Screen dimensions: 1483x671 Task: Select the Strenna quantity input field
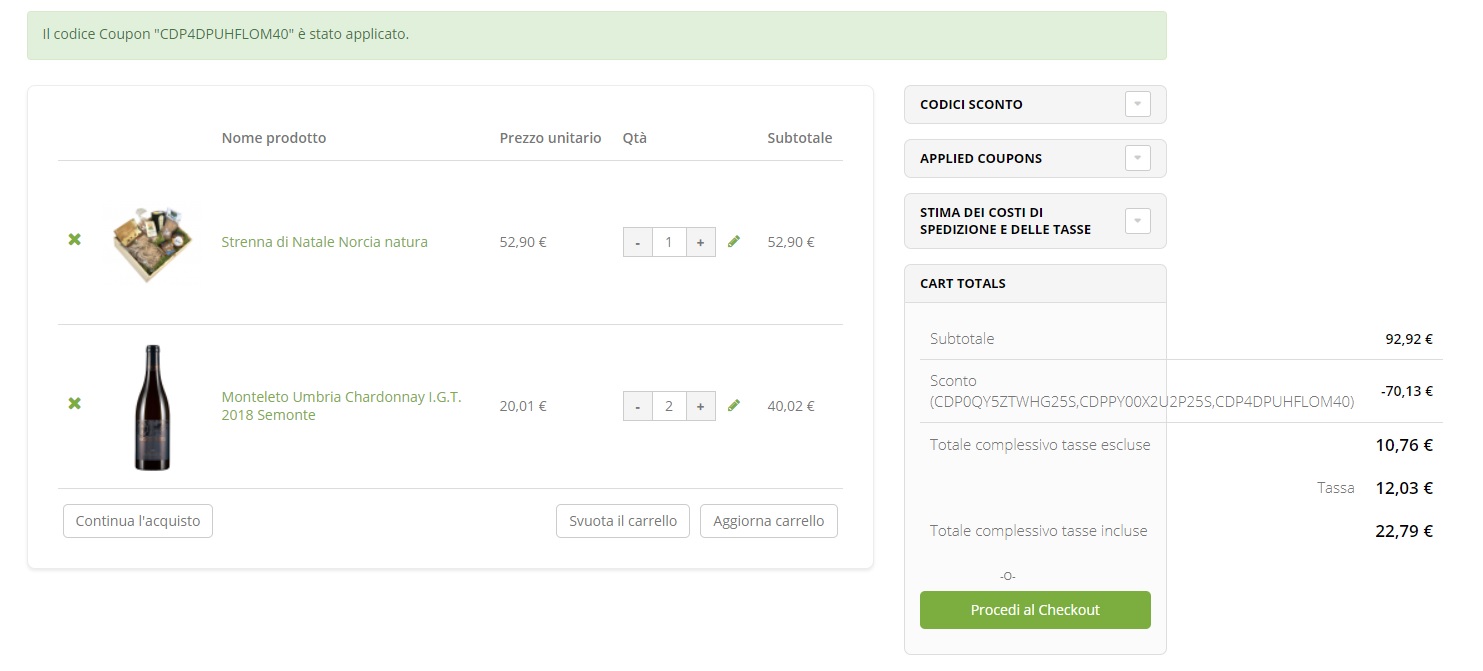[669, 241]
